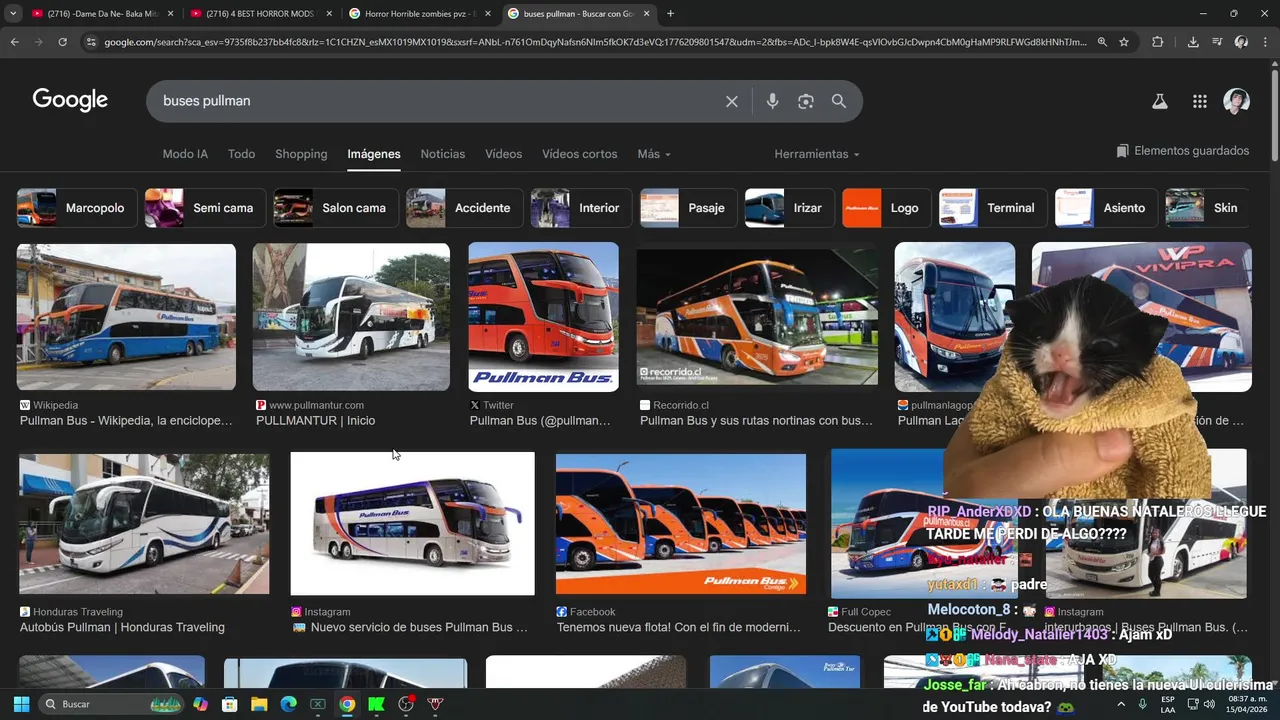
Task: Go back to the previous page
Action: (x=14, y=42)
